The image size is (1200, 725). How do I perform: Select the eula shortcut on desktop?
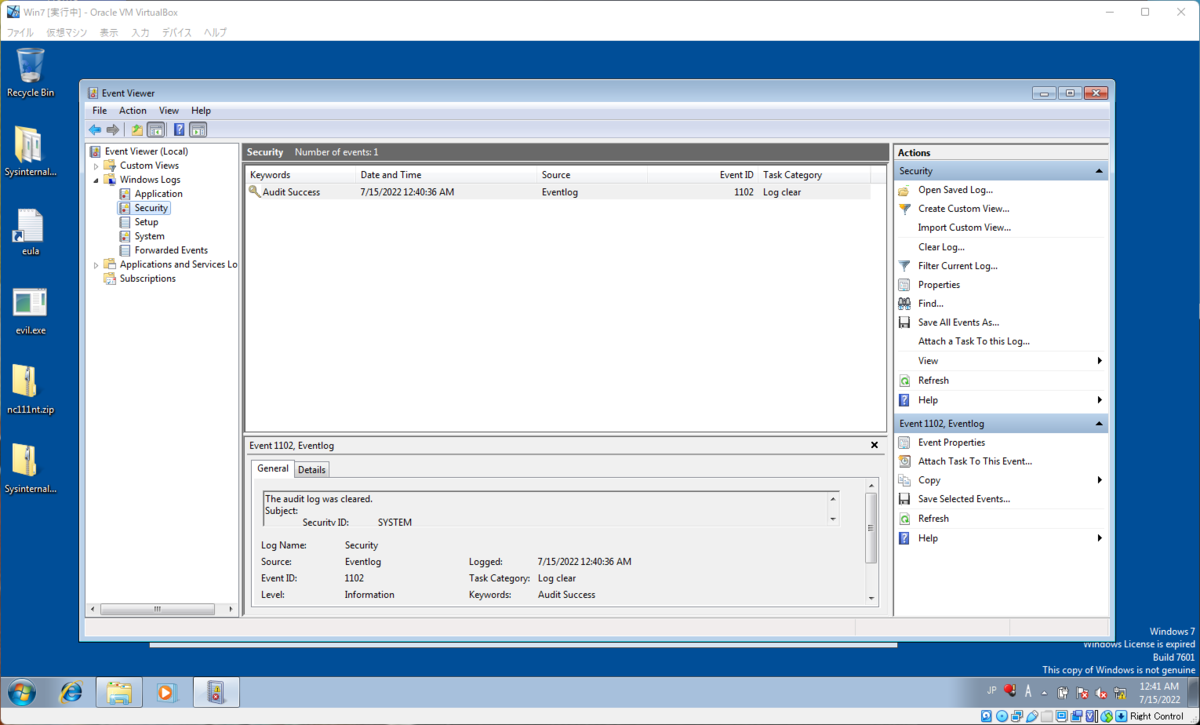point(30,232)
